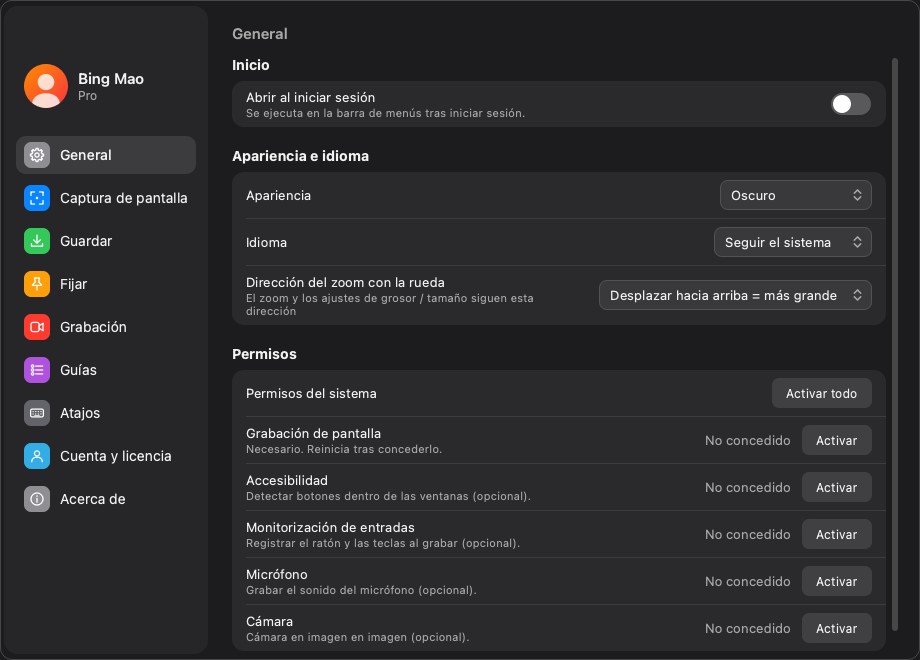Click the General gear icon in sidebar
920x660 pixels.
point(37,155)
